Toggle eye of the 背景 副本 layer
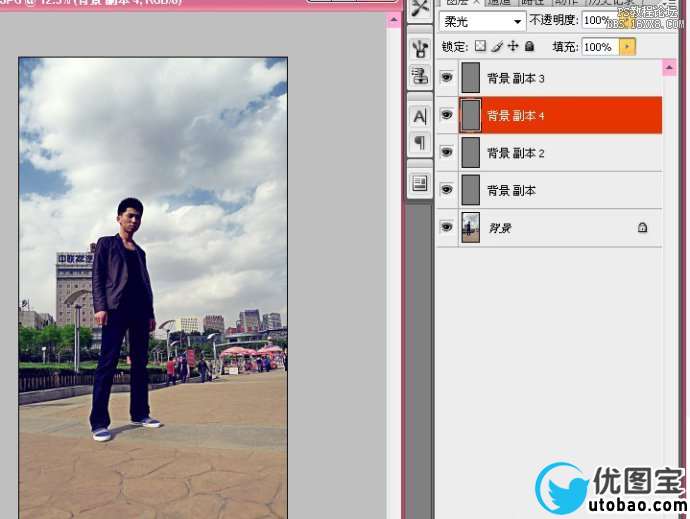Image resolution: width=690 pixels, height=519 pixels. 447,190
